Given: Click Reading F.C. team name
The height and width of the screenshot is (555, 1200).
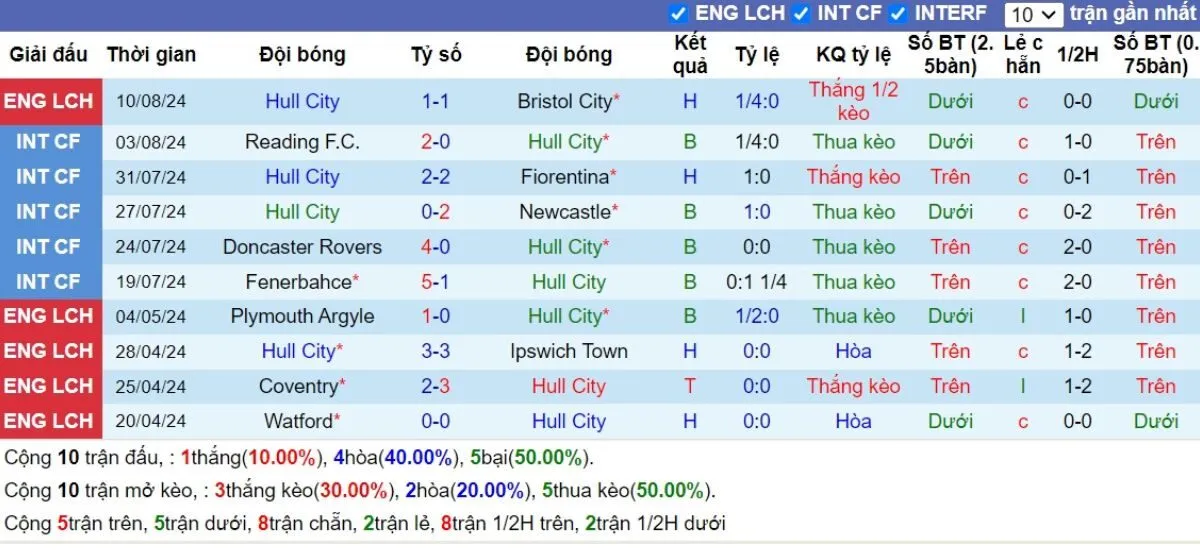Looking at the screenshot, I should (x=302, y=142).
